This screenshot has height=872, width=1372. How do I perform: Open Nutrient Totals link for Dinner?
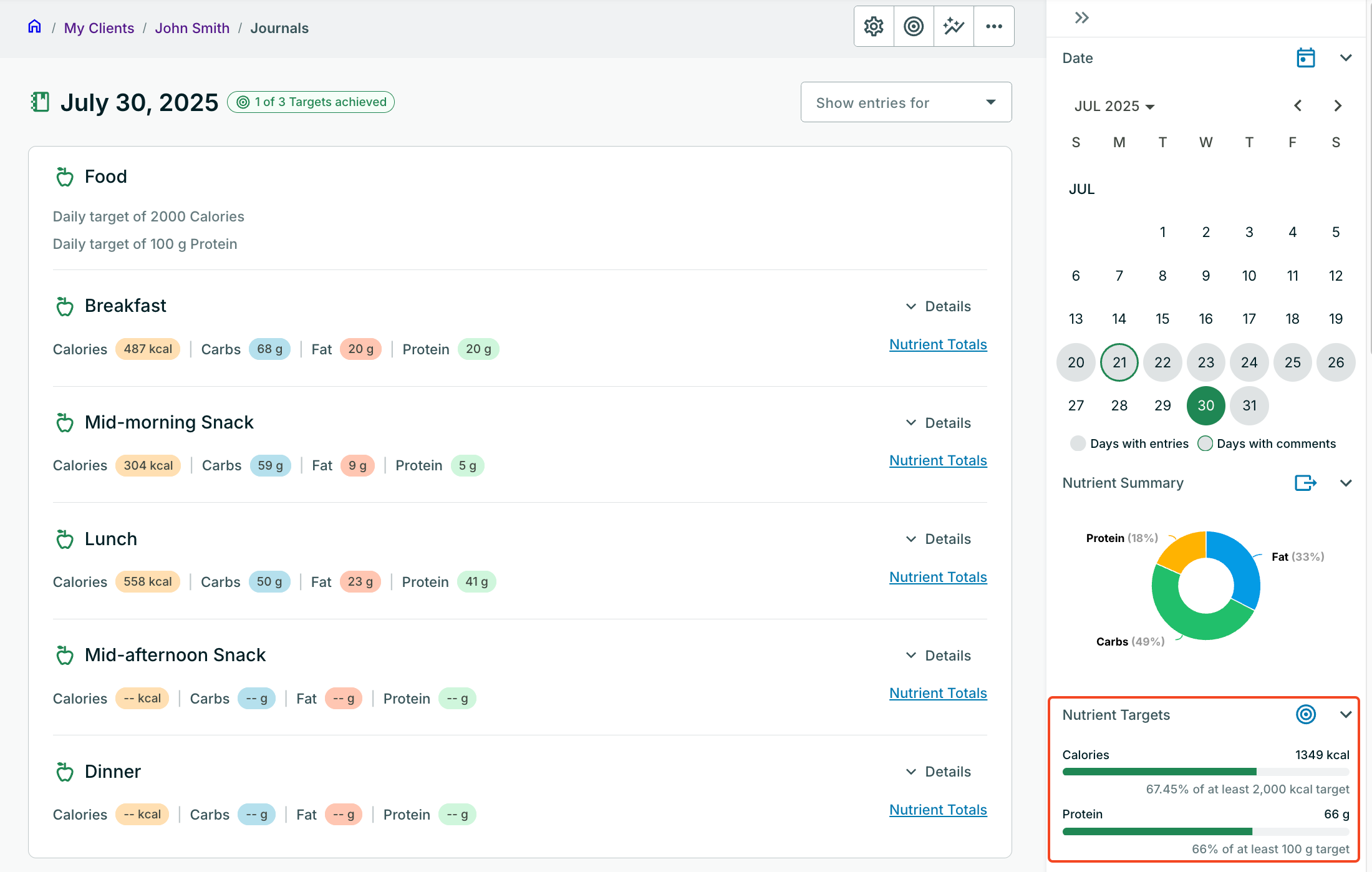pos(938,810)
